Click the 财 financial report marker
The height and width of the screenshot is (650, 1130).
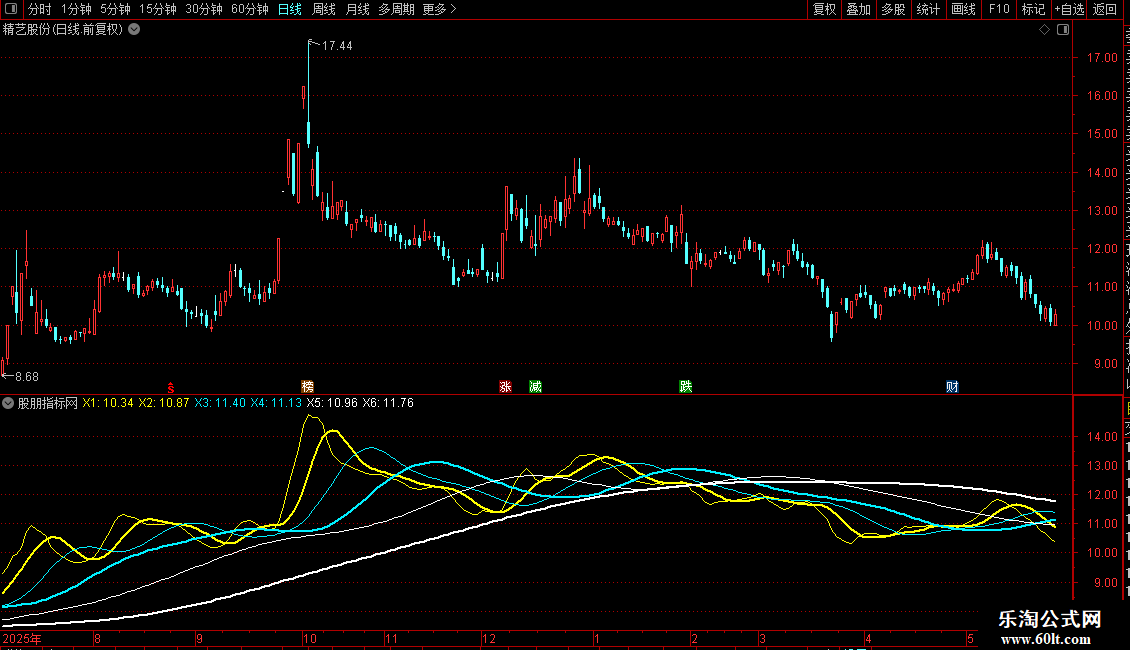[952, 387]
